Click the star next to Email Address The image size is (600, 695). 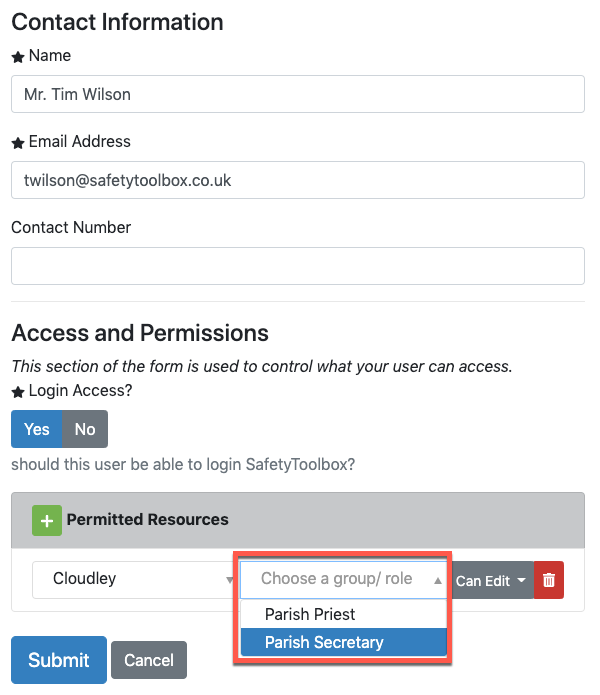pyautogui.click(x=18, y=144)
